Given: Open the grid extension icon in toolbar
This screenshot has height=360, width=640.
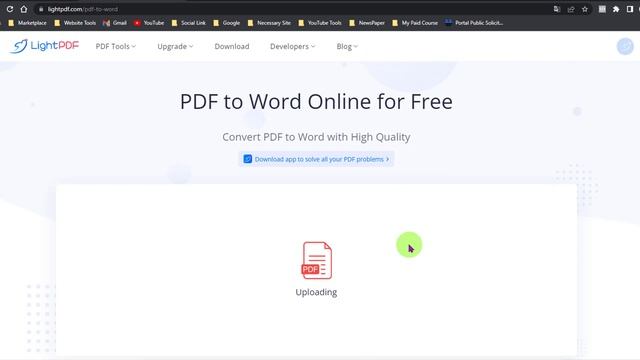Looking at the screenshot, I should (602, 9).
